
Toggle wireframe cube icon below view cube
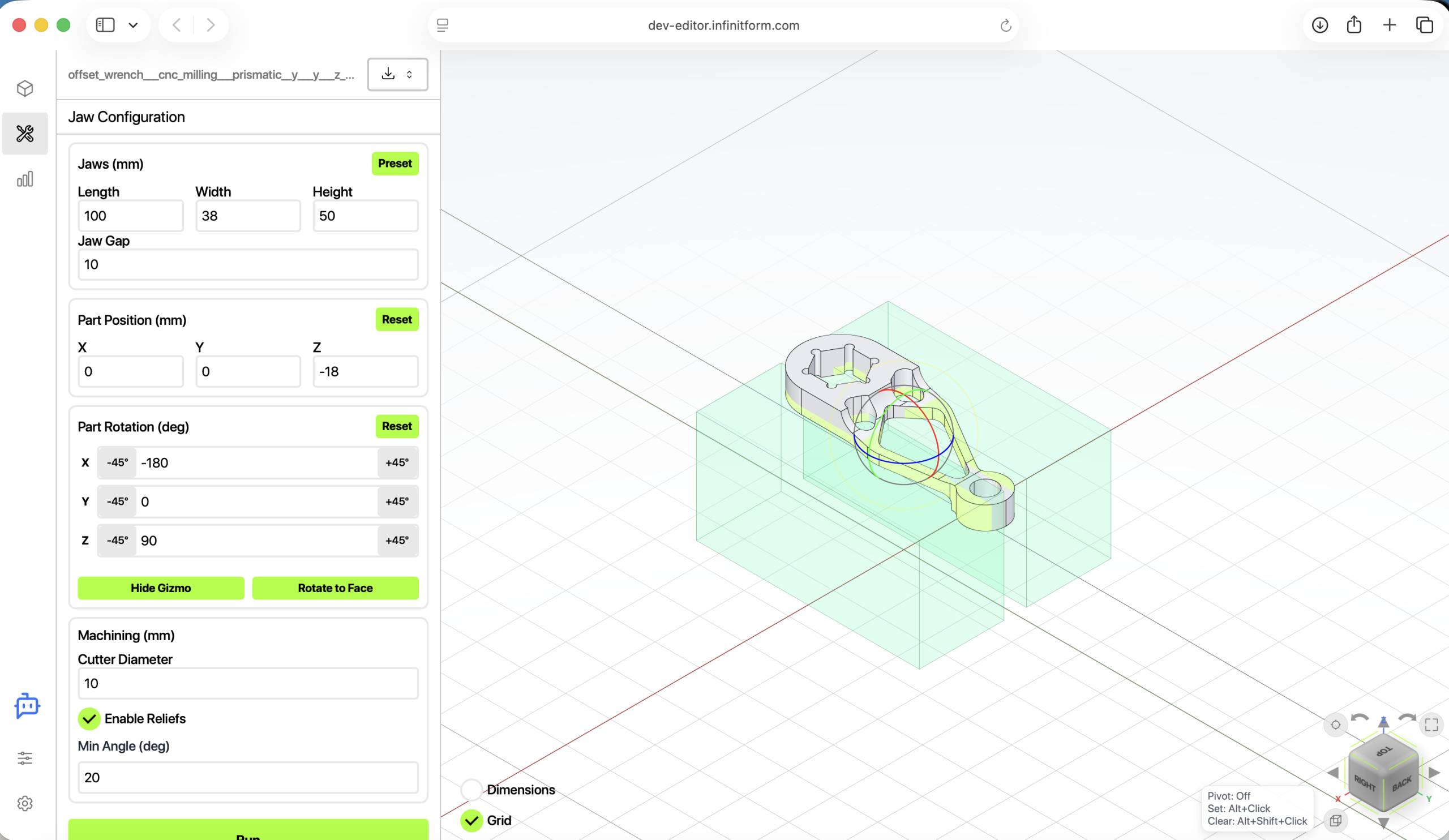tap(1335, 820)
